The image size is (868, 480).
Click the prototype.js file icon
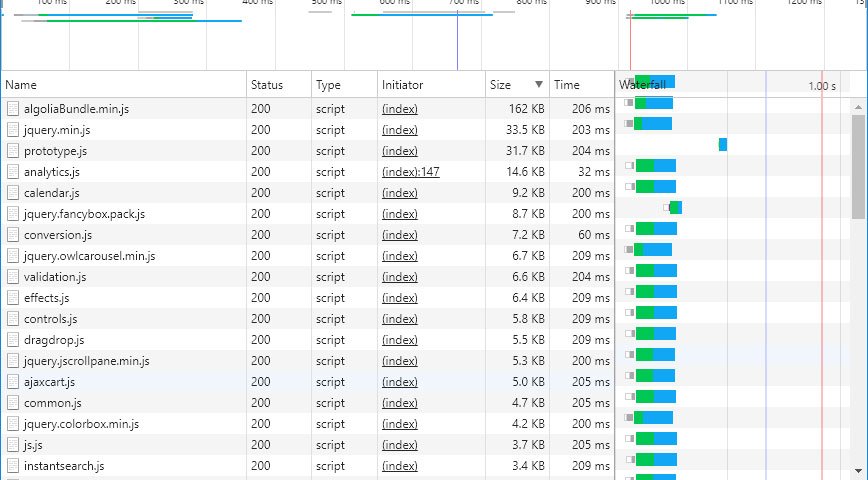pyautogui.click(x=13, y=151)
